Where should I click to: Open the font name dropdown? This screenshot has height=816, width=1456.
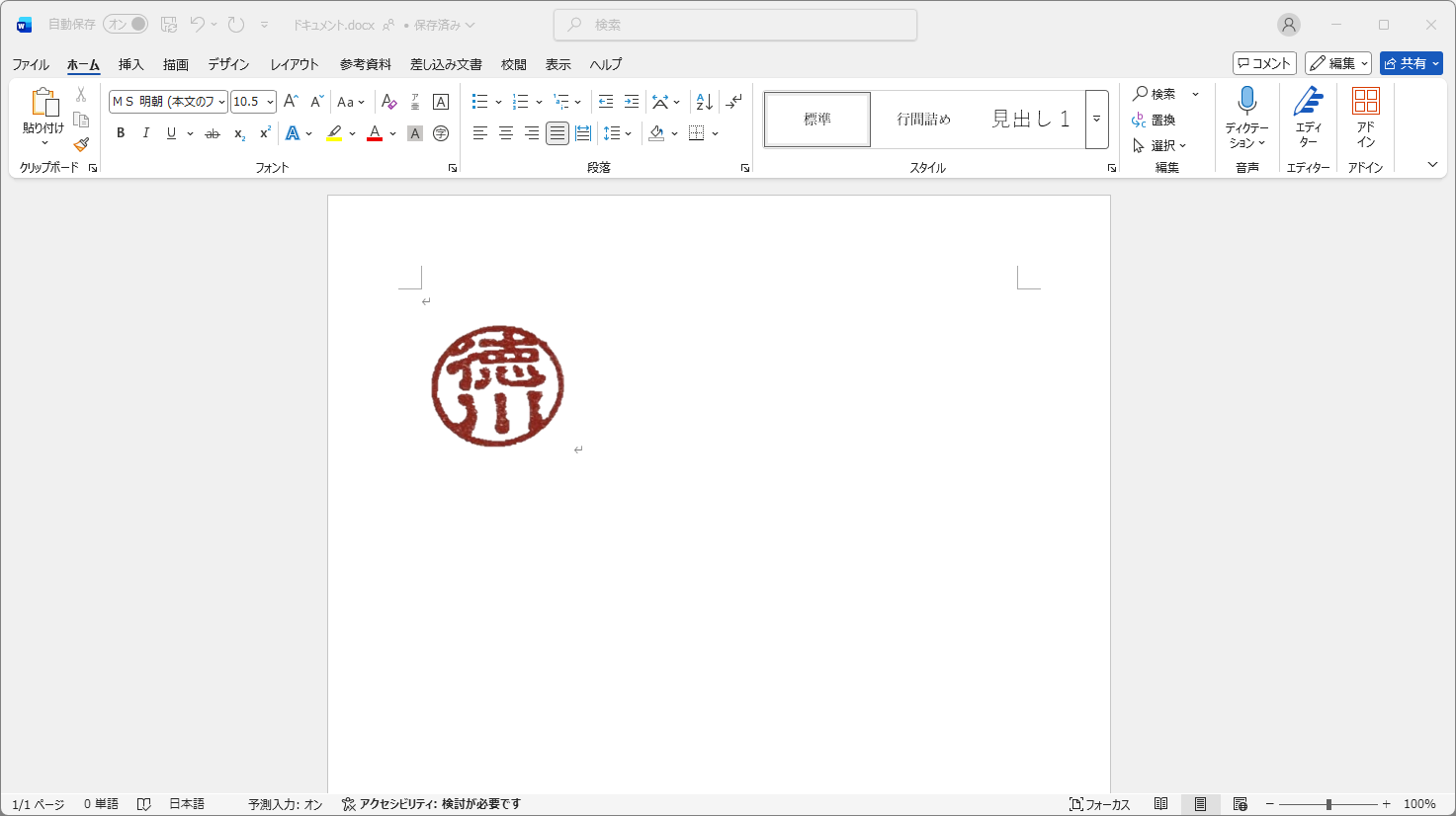pos(221,102)
